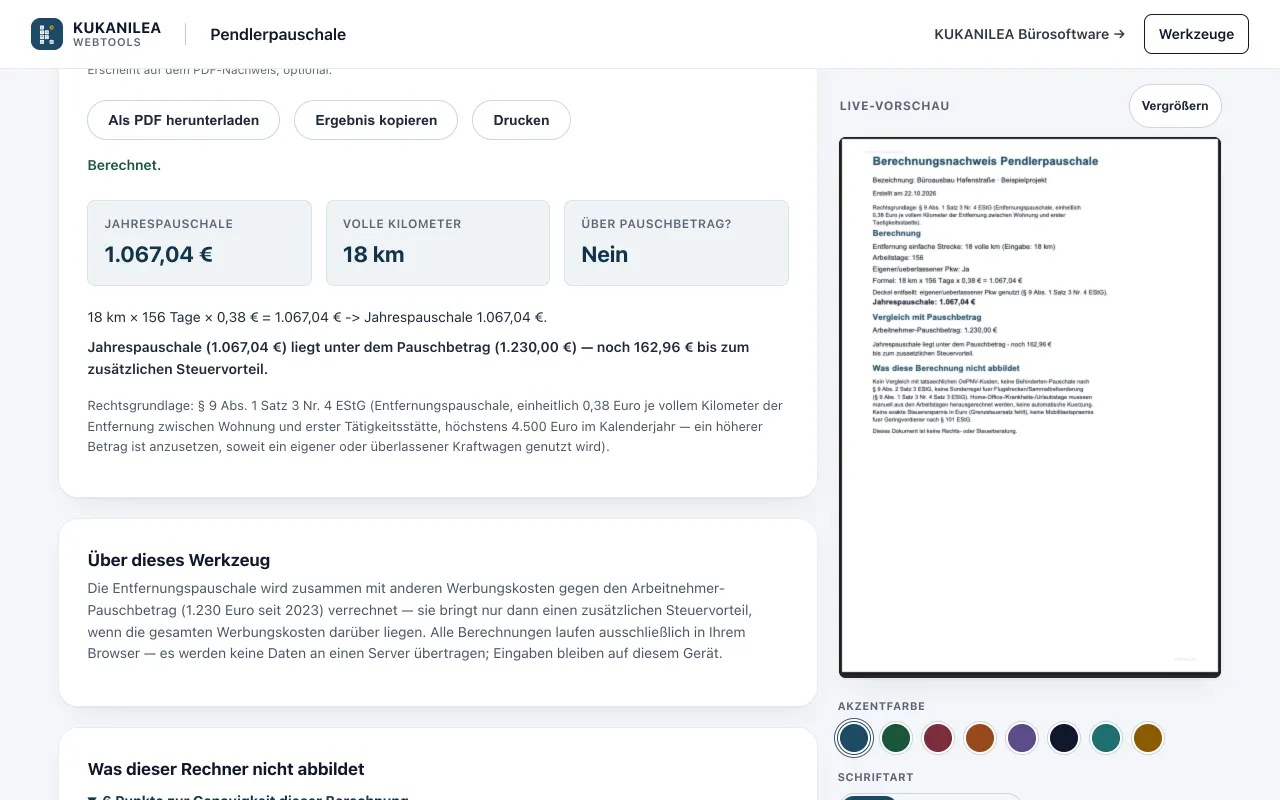The width and height of the screenshot is (1280, 800).
Task: Choose the golden brown accent color
Action: point(1148,738)
